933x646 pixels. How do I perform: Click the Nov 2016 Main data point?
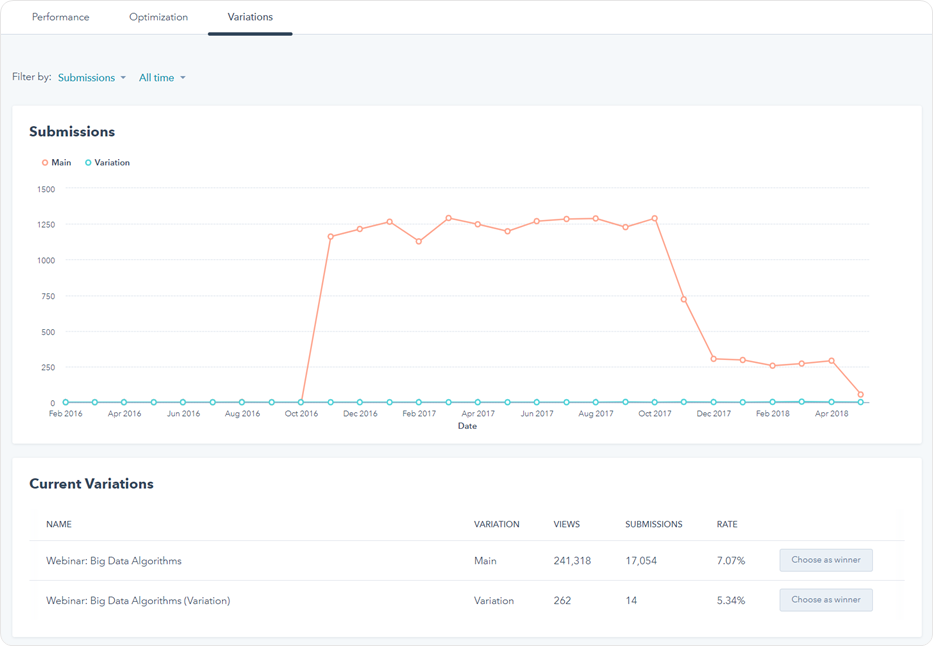click(x=330, y=237)
